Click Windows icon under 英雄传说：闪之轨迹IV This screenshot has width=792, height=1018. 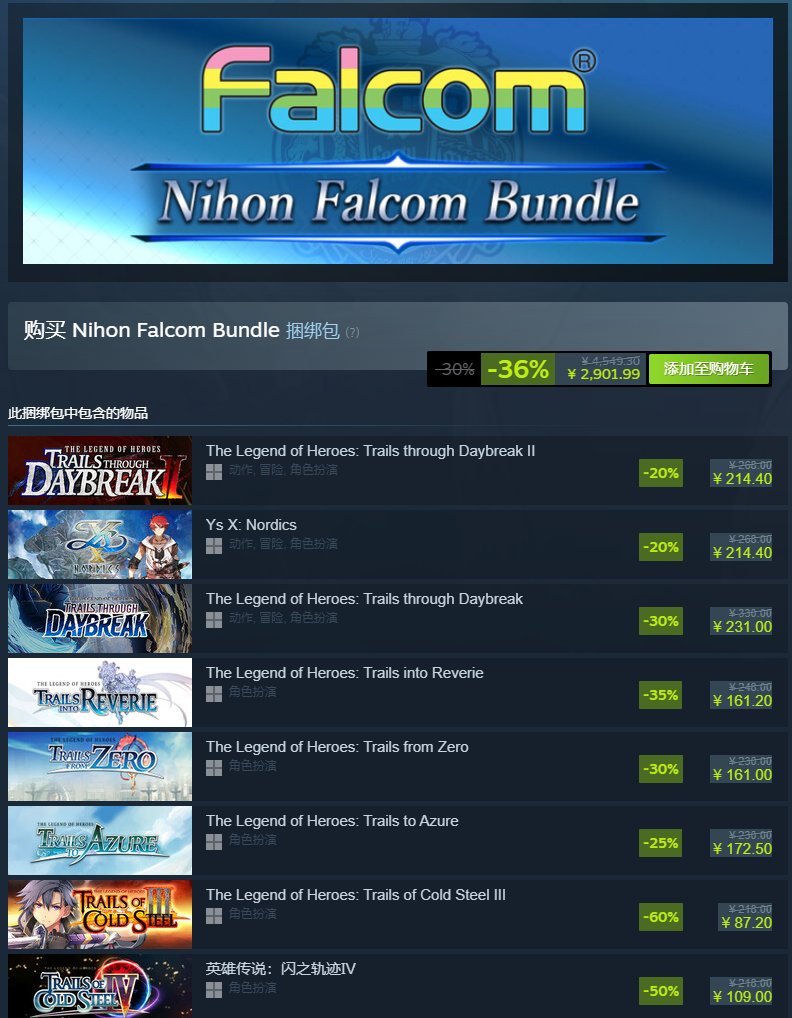click(214, 990)
